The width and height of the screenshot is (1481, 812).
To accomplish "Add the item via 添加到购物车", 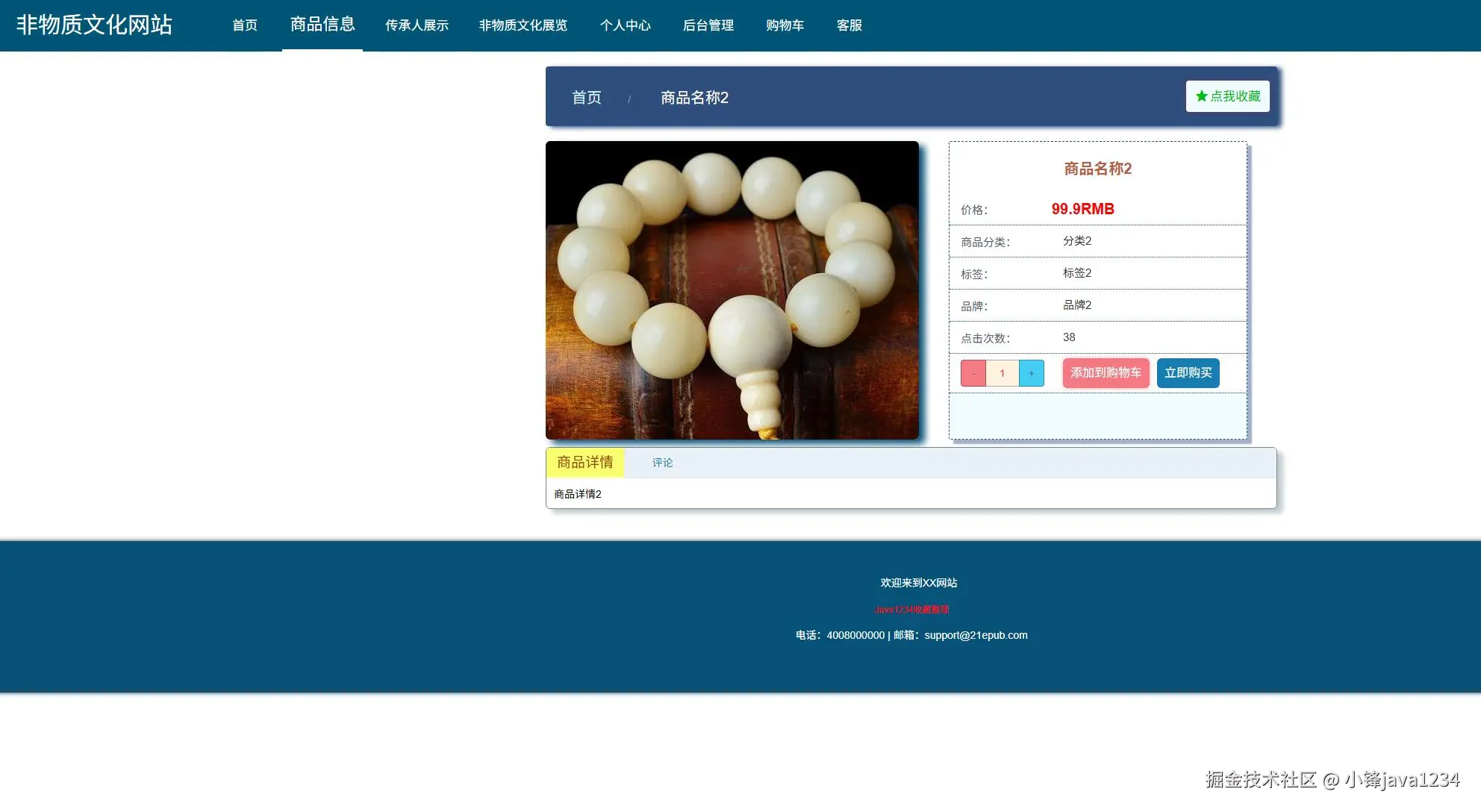I will (1106, 373).
